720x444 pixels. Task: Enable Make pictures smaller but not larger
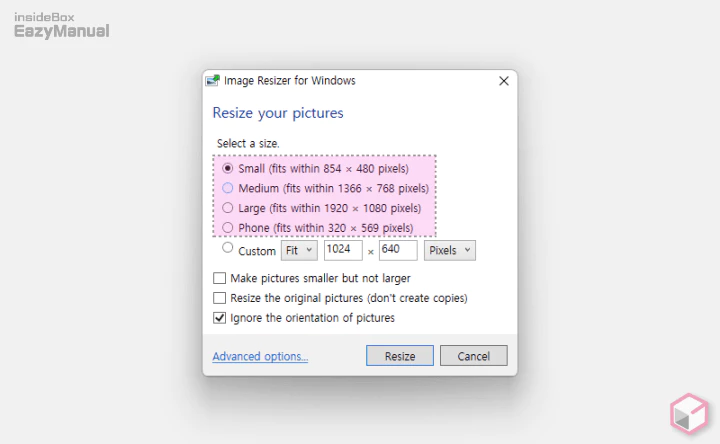220,279
